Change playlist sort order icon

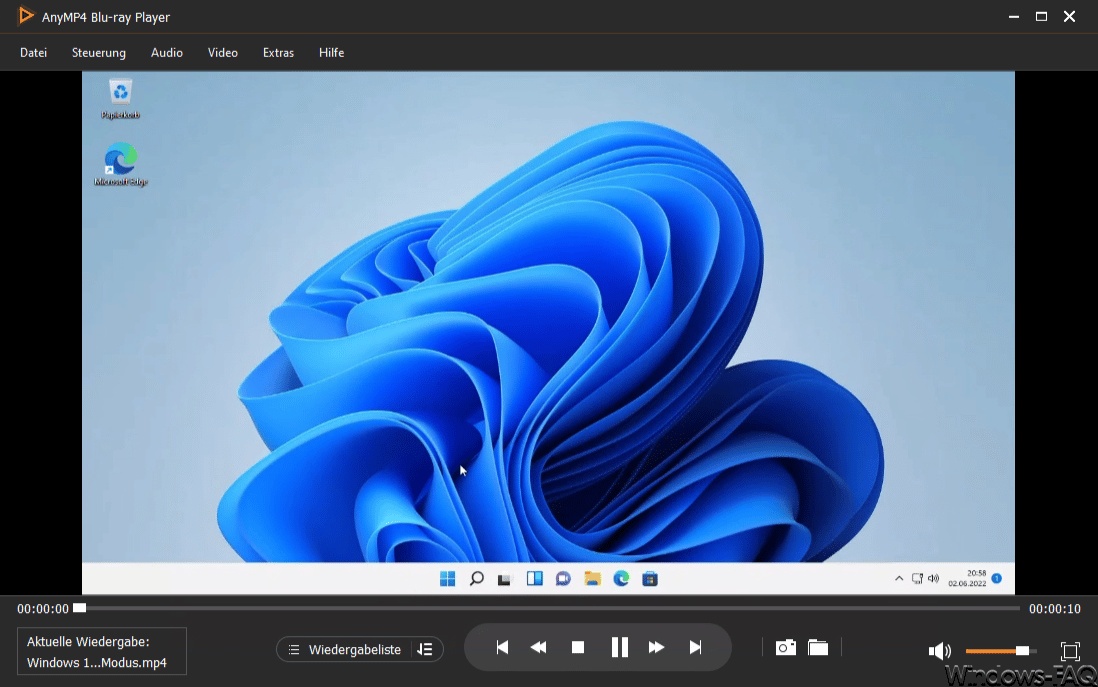point(425,650)
